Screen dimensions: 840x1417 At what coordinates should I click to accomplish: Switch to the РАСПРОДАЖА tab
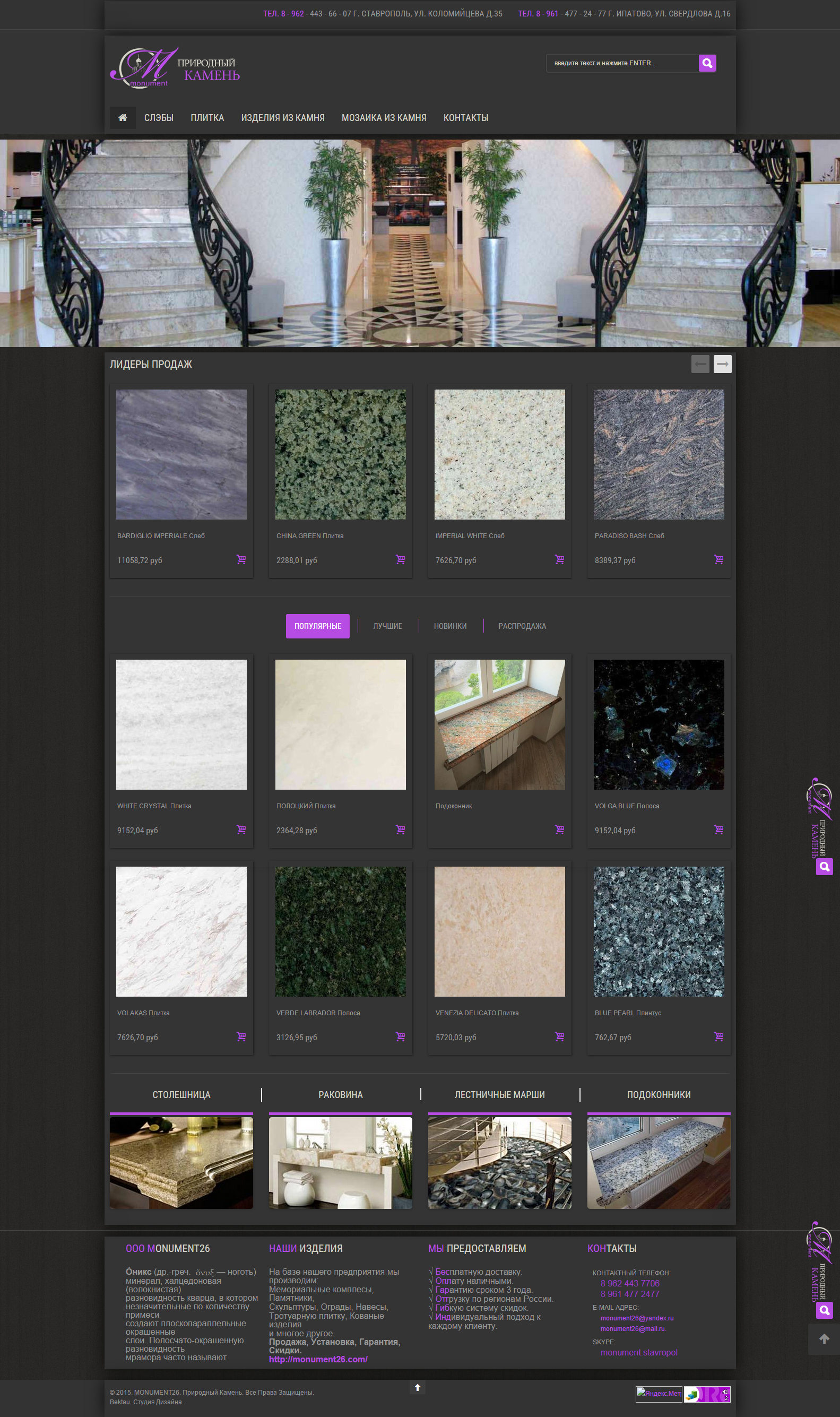522,626
